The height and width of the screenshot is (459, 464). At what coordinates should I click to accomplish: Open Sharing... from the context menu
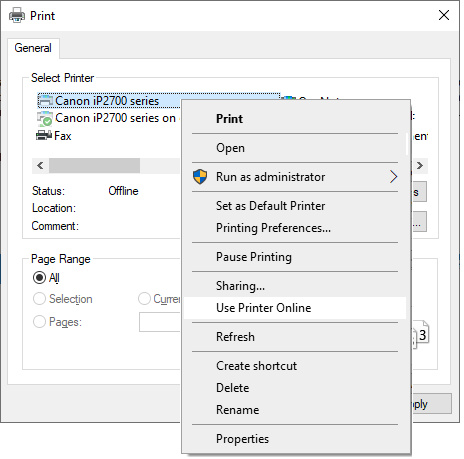pyautogui.click(x=295, y=286)
